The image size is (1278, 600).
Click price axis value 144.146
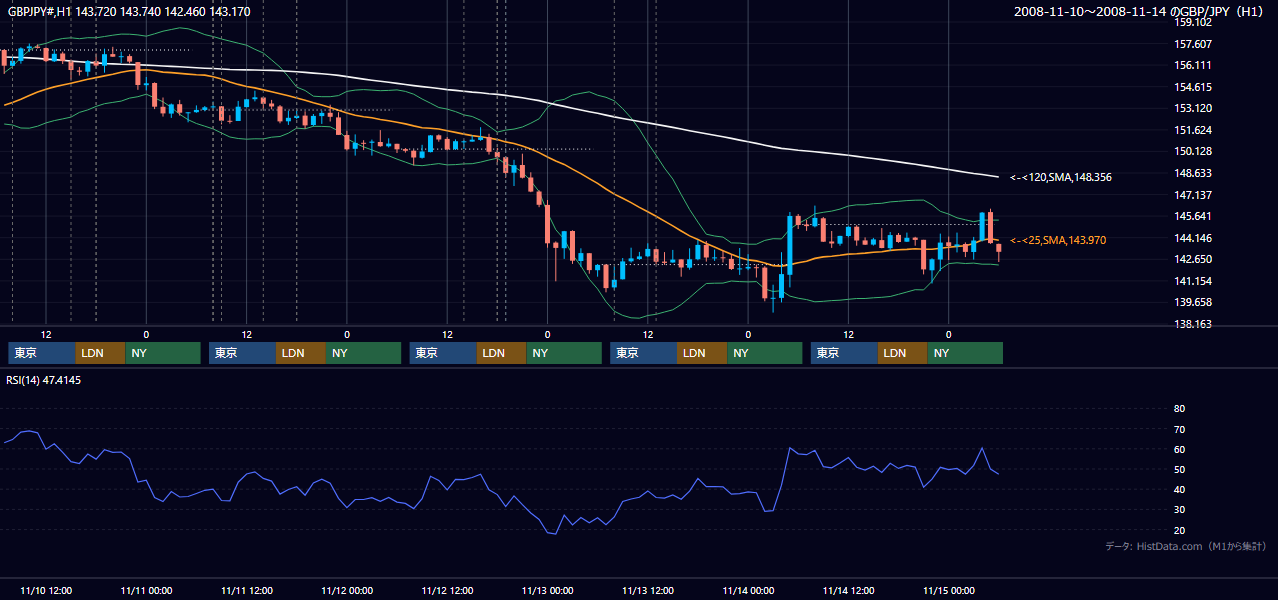[x=1194, y=238]
